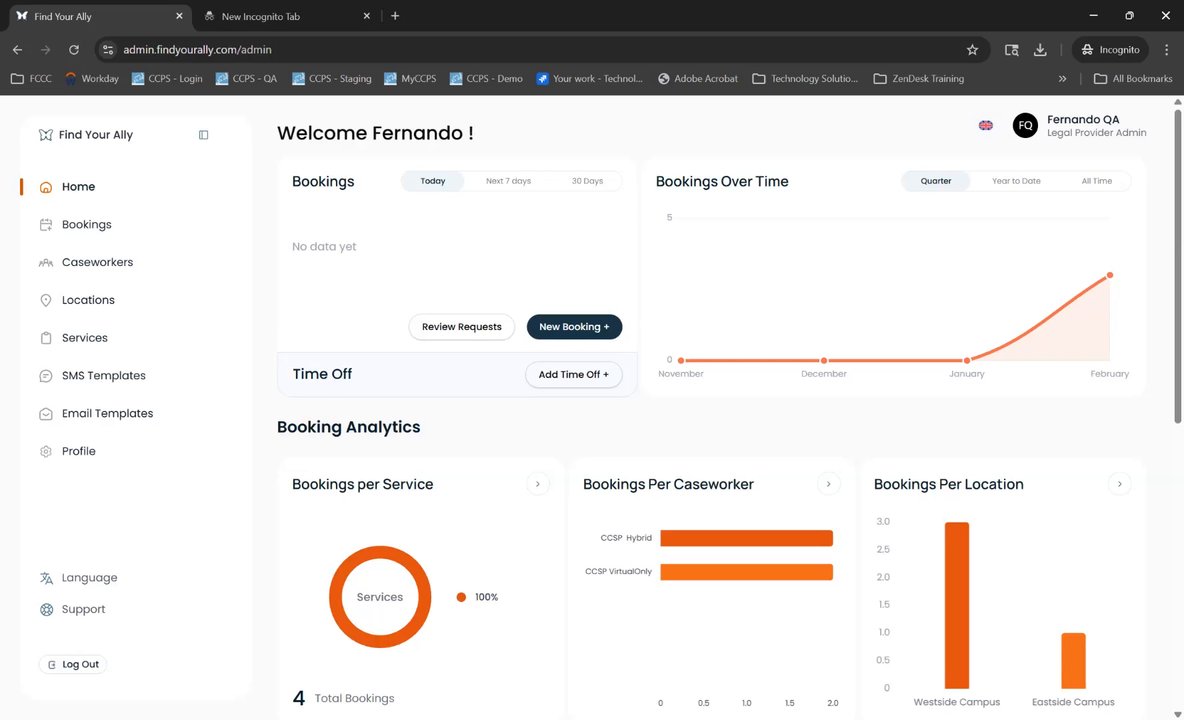
Task: Click the SMS Templates chat icon
Action: tap(46, 375)
